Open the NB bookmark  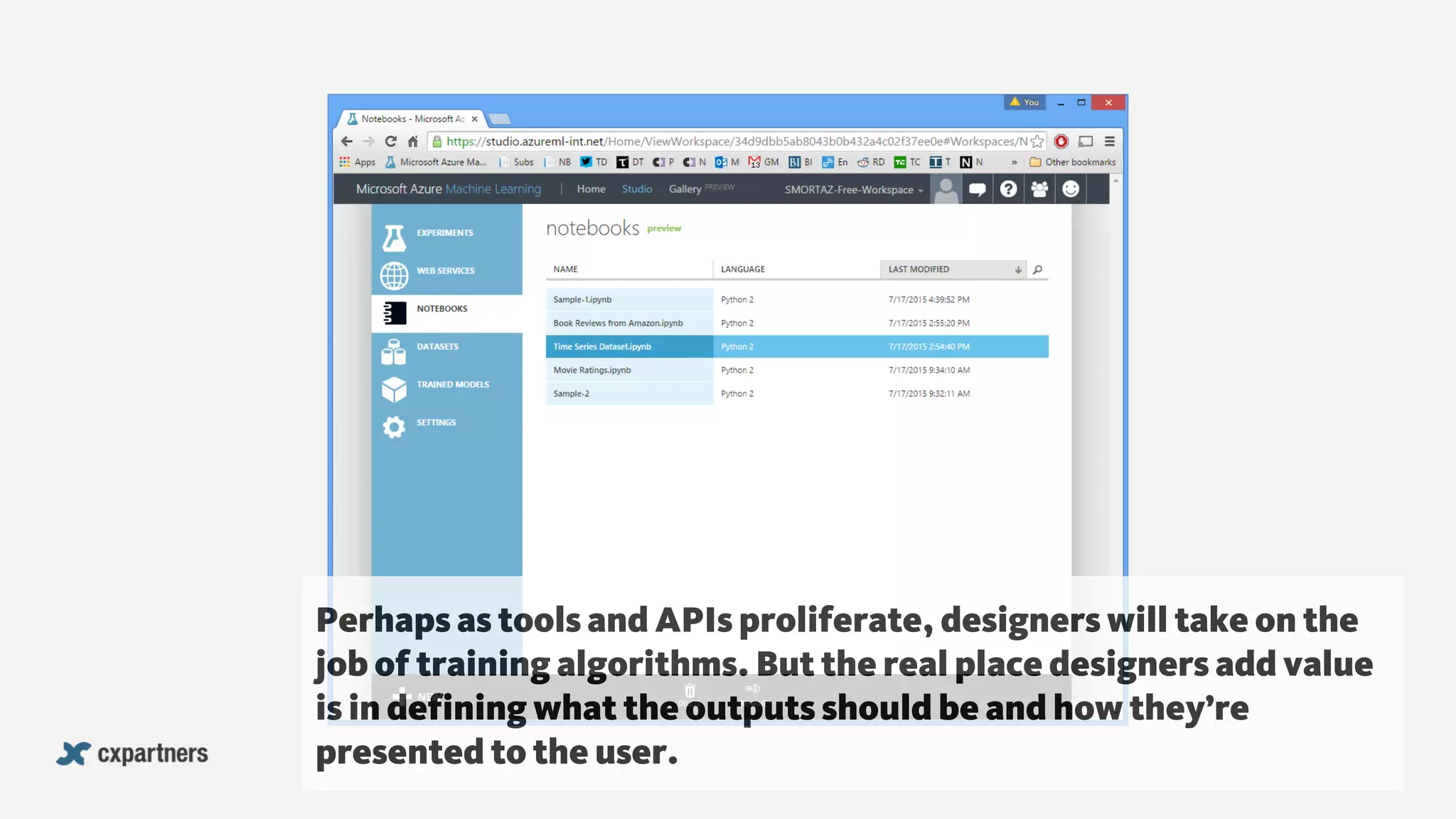(557, 162)
